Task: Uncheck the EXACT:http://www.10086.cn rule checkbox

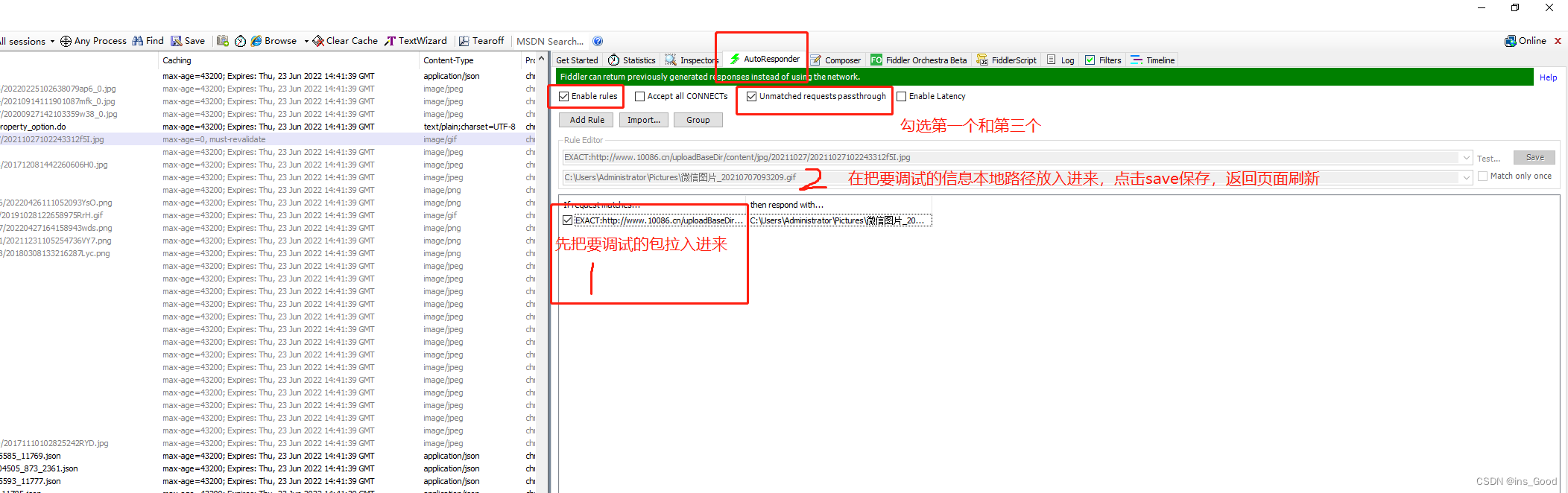Action: pos(568,220)
